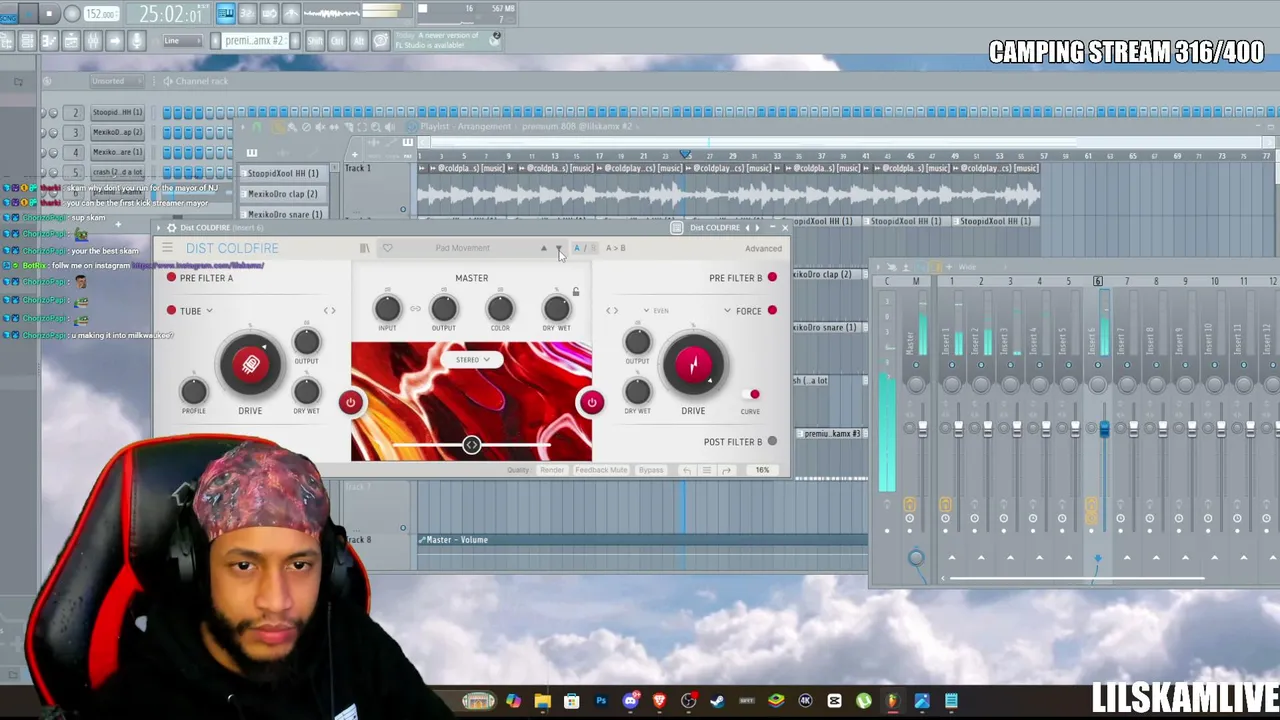1280x720 pixels.
Task: Click the 16% zoom value
Action: pyautogui.click(x=763, y=470)
